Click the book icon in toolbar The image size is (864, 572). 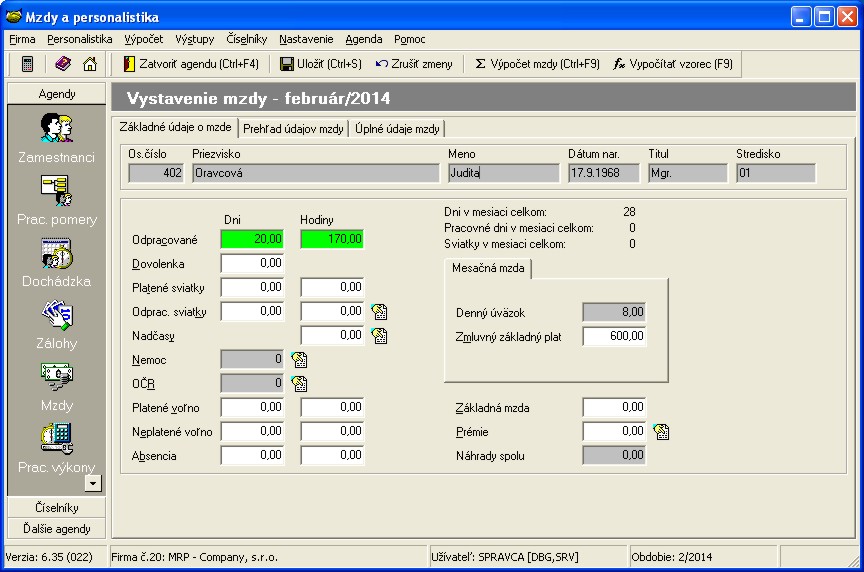(63, 64)
